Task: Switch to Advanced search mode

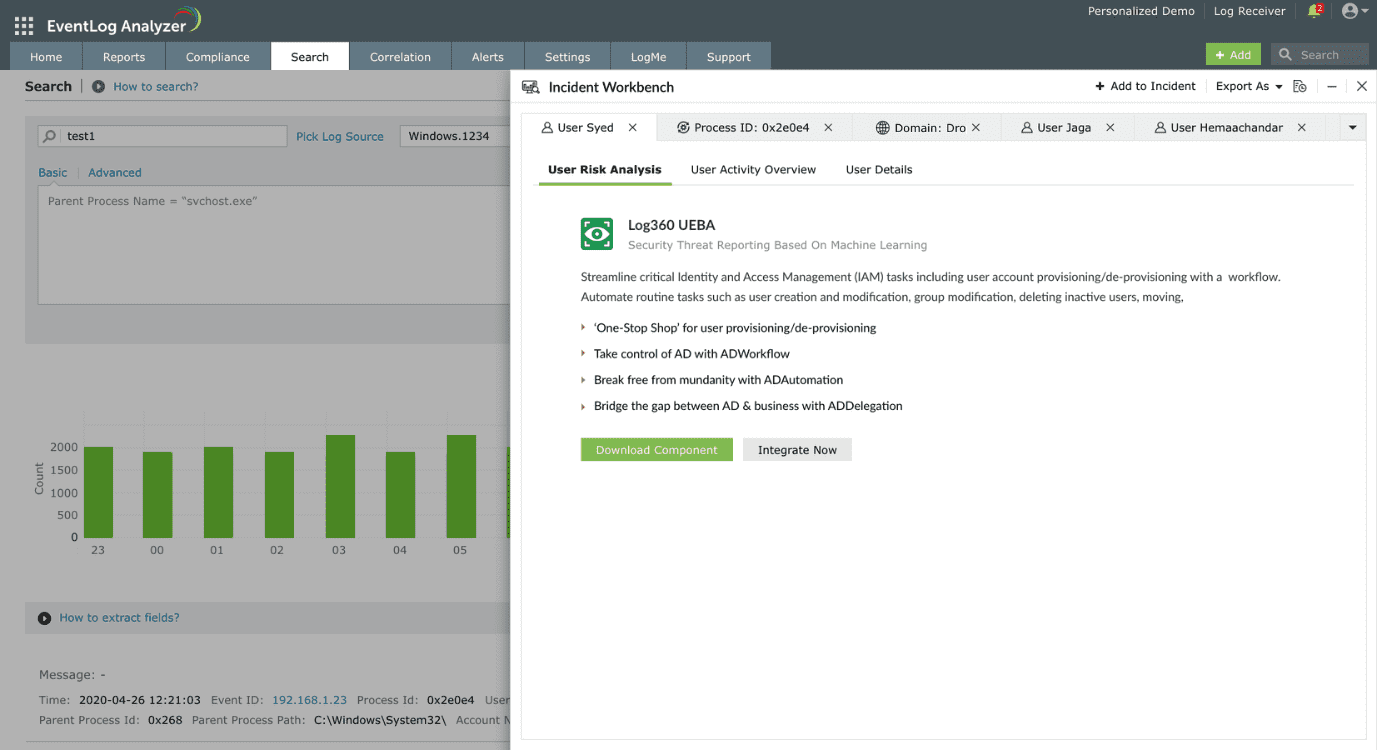Action: (115, 173)
